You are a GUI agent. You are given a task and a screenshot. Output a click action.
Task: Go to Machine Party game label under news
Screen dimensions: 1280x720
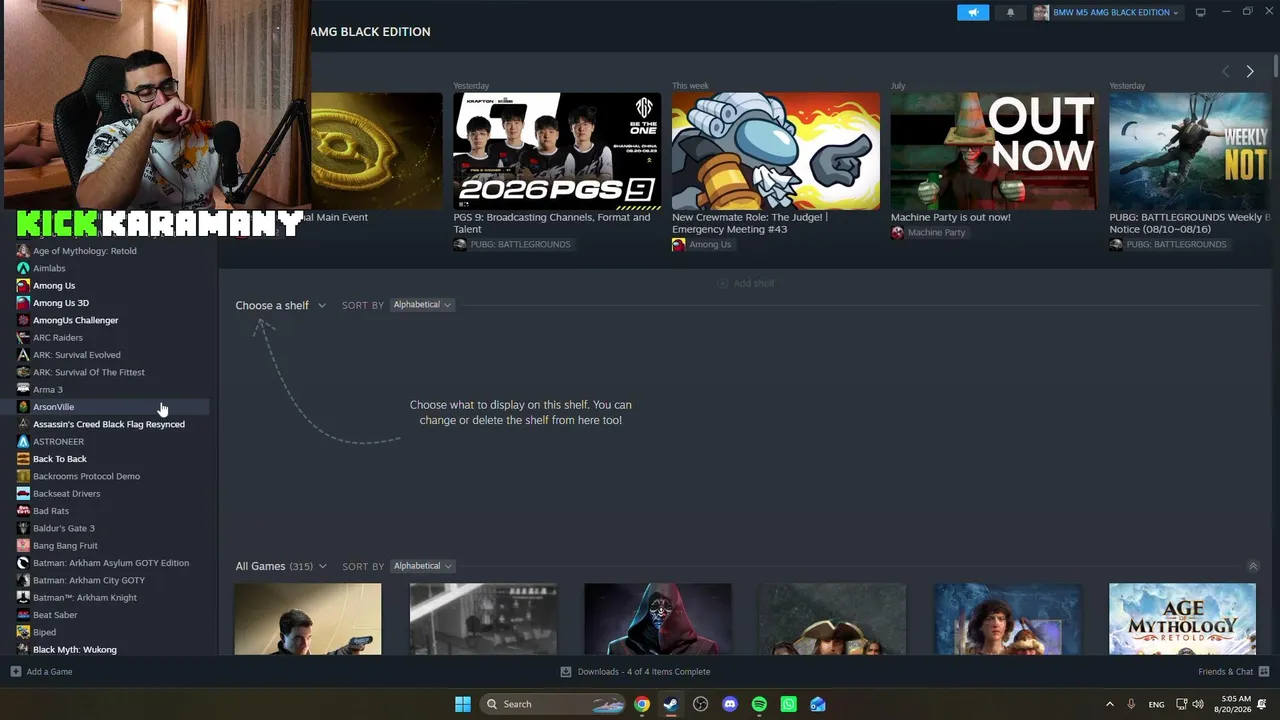tap(929, 233)
